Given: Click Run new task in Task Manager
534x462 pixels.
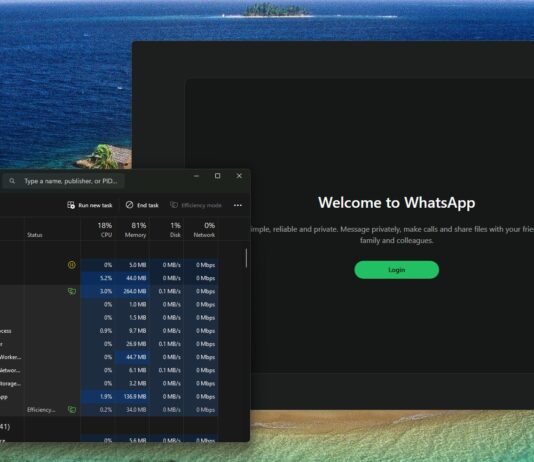Looking at the screenshot, I should pos(90,205).
